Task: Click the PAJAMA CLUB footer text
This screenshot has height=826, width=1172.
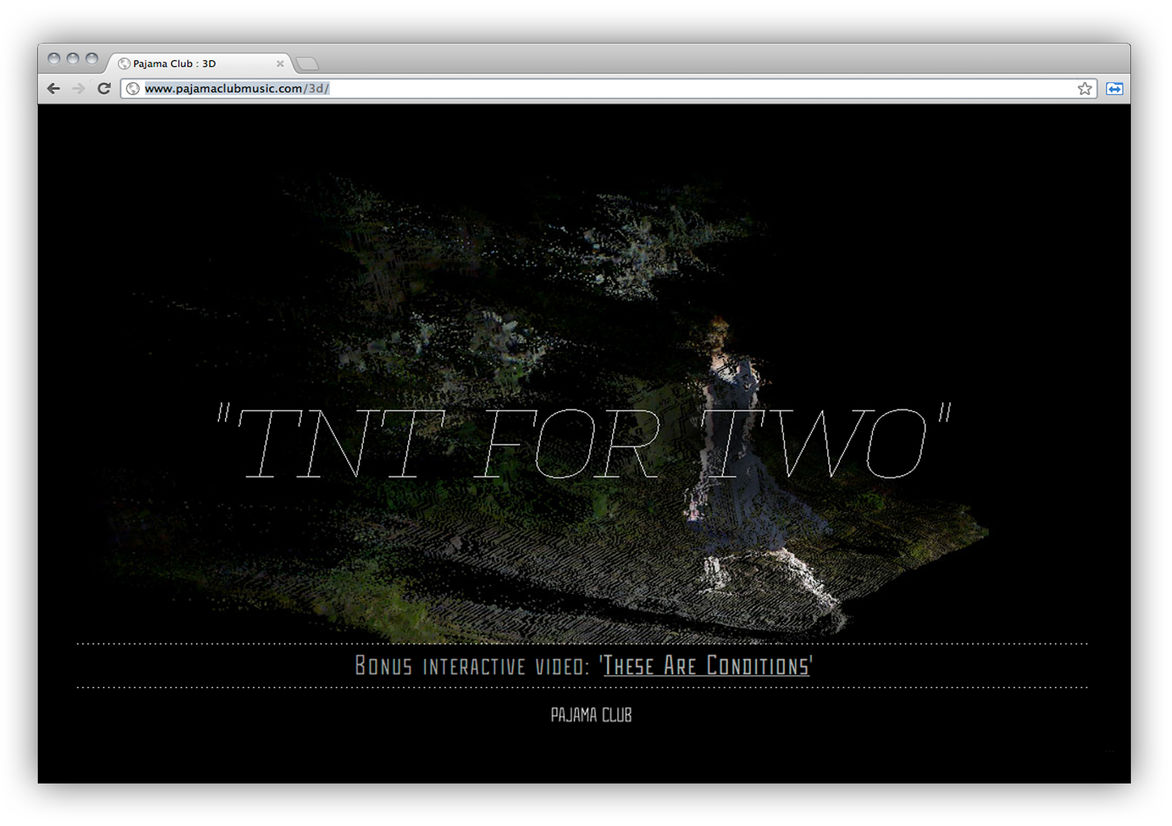Action: [x=591, y=715]
